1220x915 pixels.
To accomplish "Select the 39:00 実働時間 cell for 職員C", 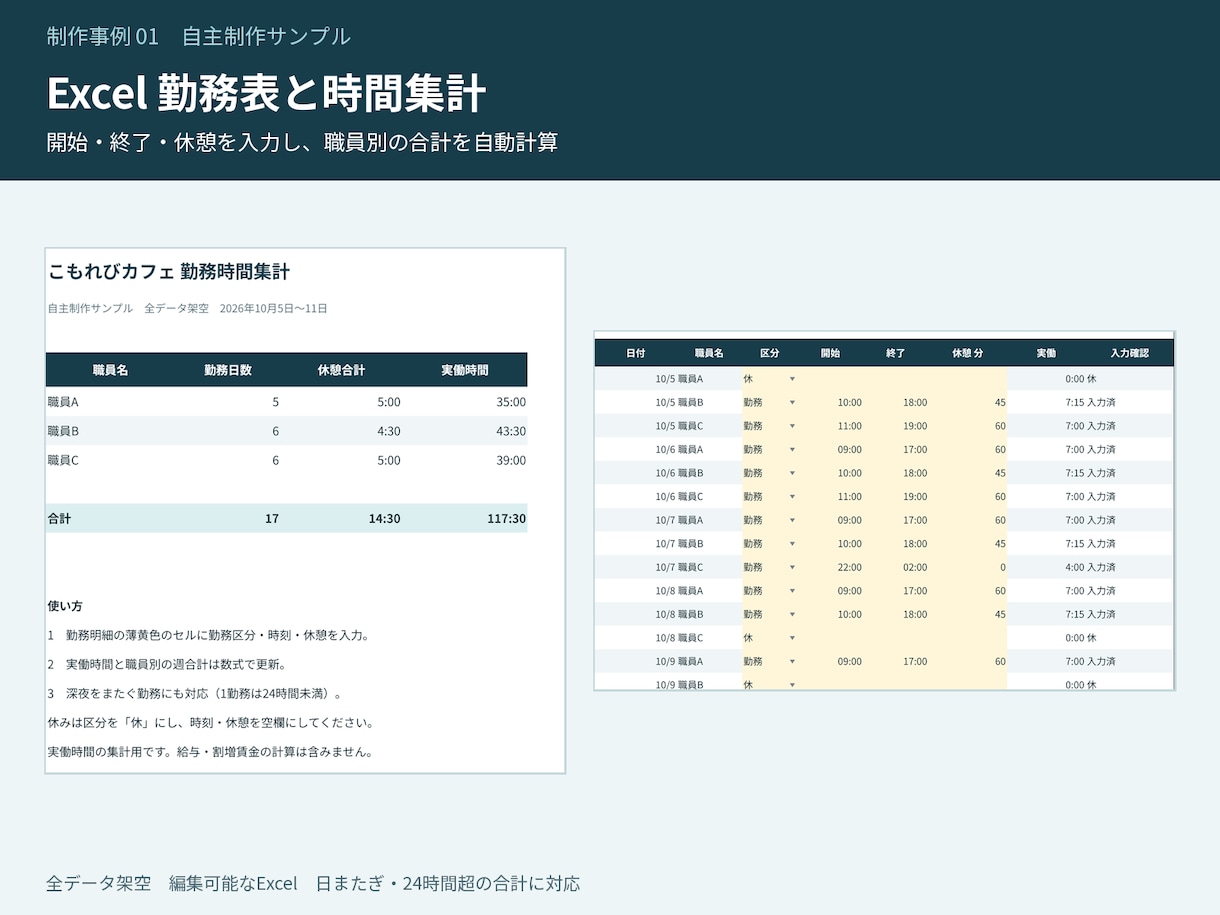I will coord(511,460).
